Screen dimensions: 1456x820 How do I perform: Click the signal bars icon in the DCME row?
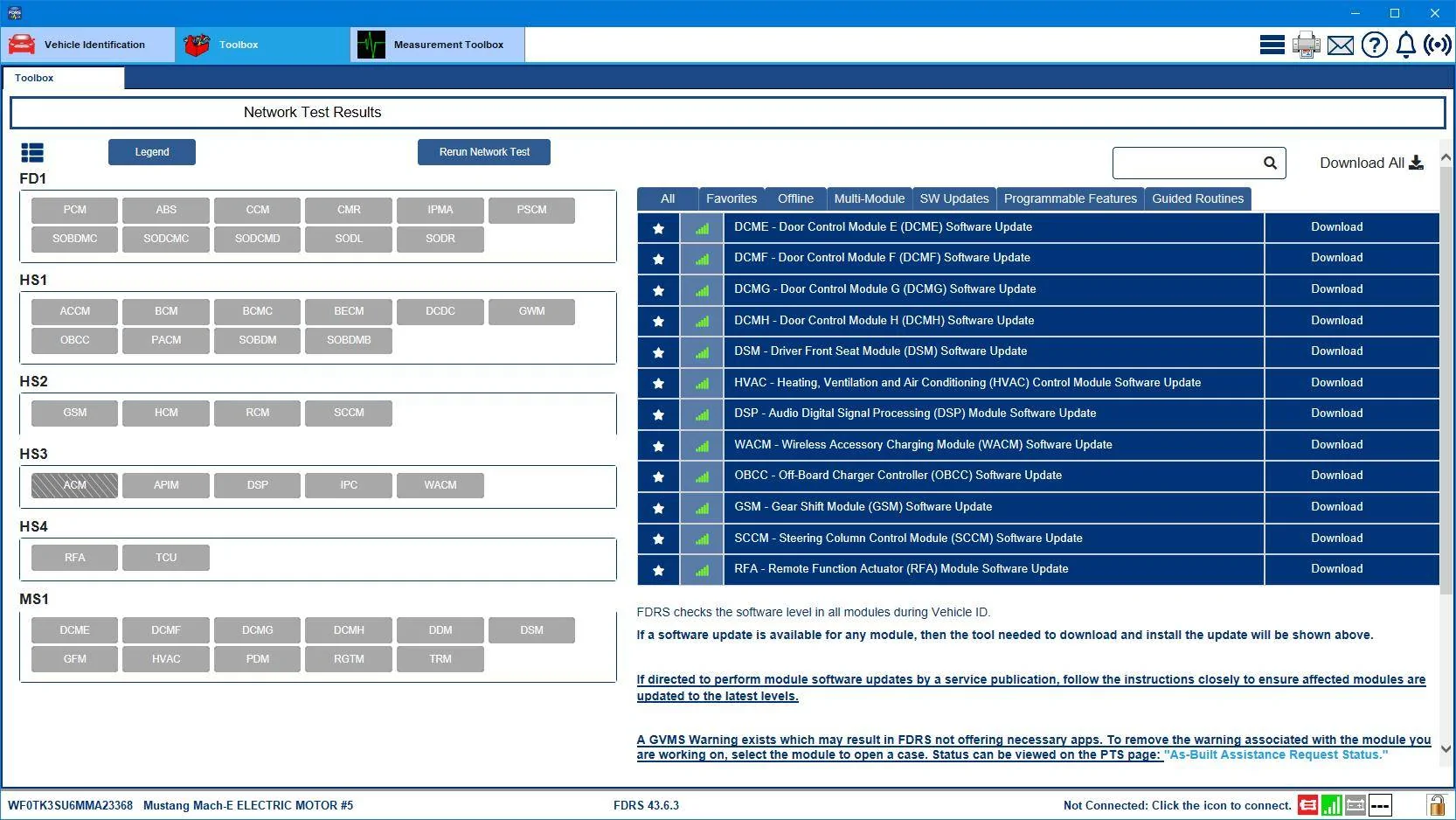702,227
